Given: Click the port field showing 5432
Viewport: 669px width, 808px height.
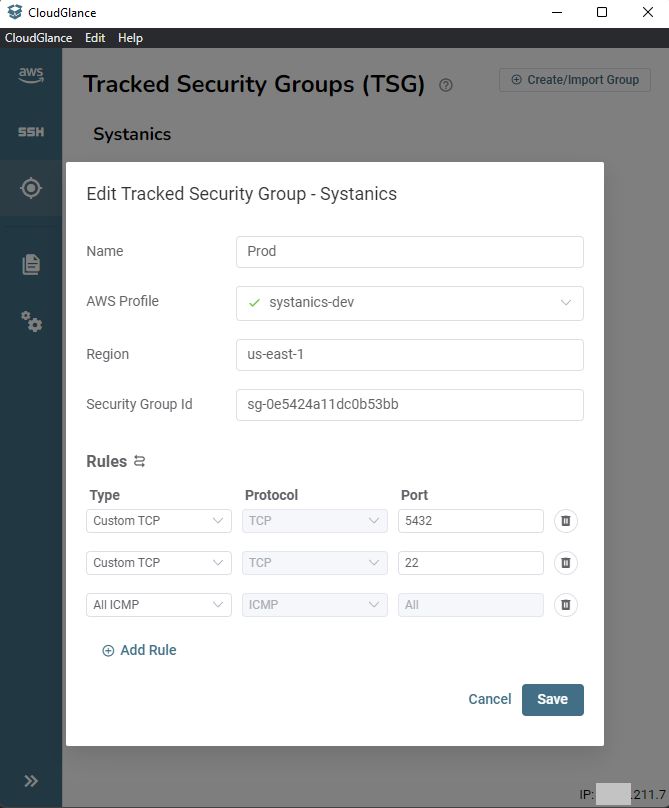Looking at the screenshot, I should click(x=471, y=520).
